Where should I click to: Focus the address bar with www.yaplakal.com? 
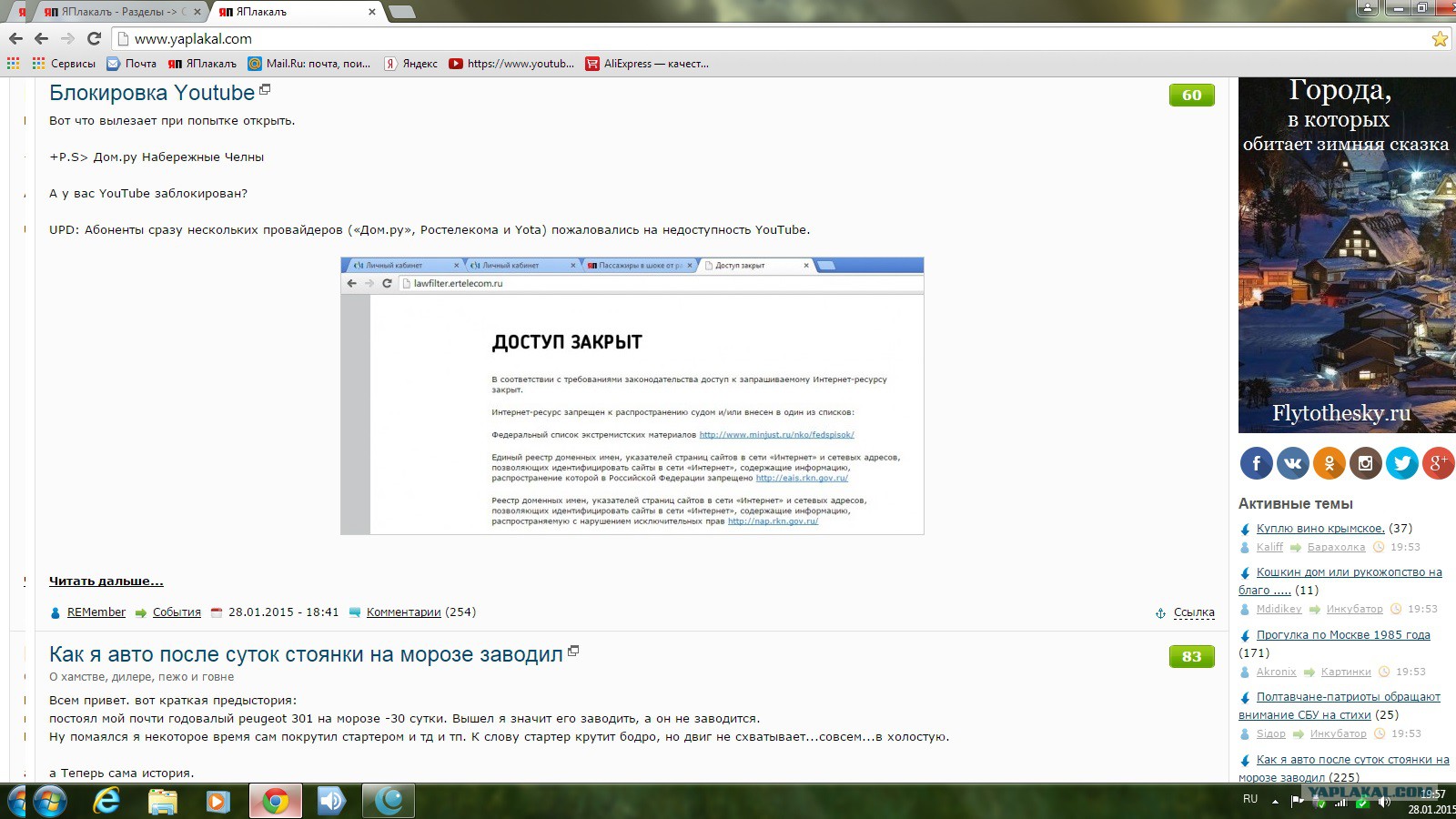[x=773, y=39]
